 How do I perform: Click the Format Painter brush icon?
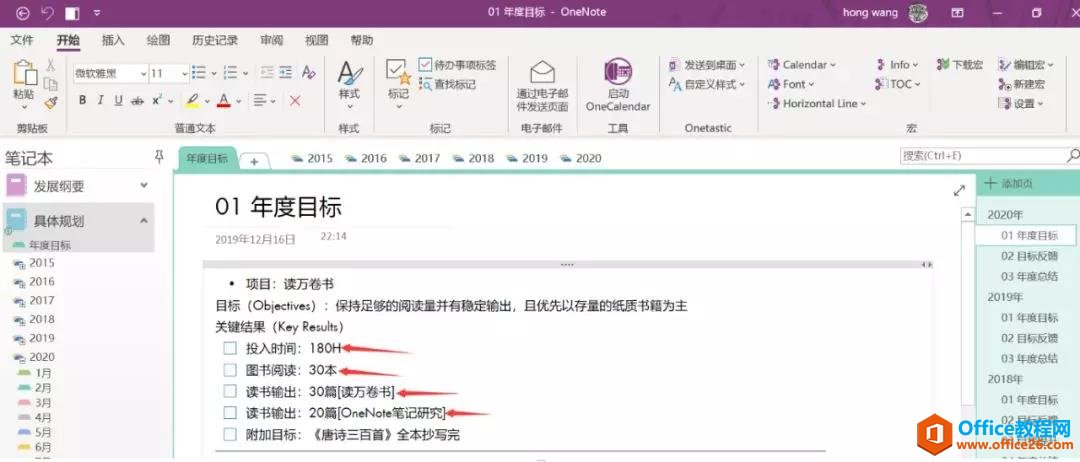pyautogui.click(x=51, y=101)
